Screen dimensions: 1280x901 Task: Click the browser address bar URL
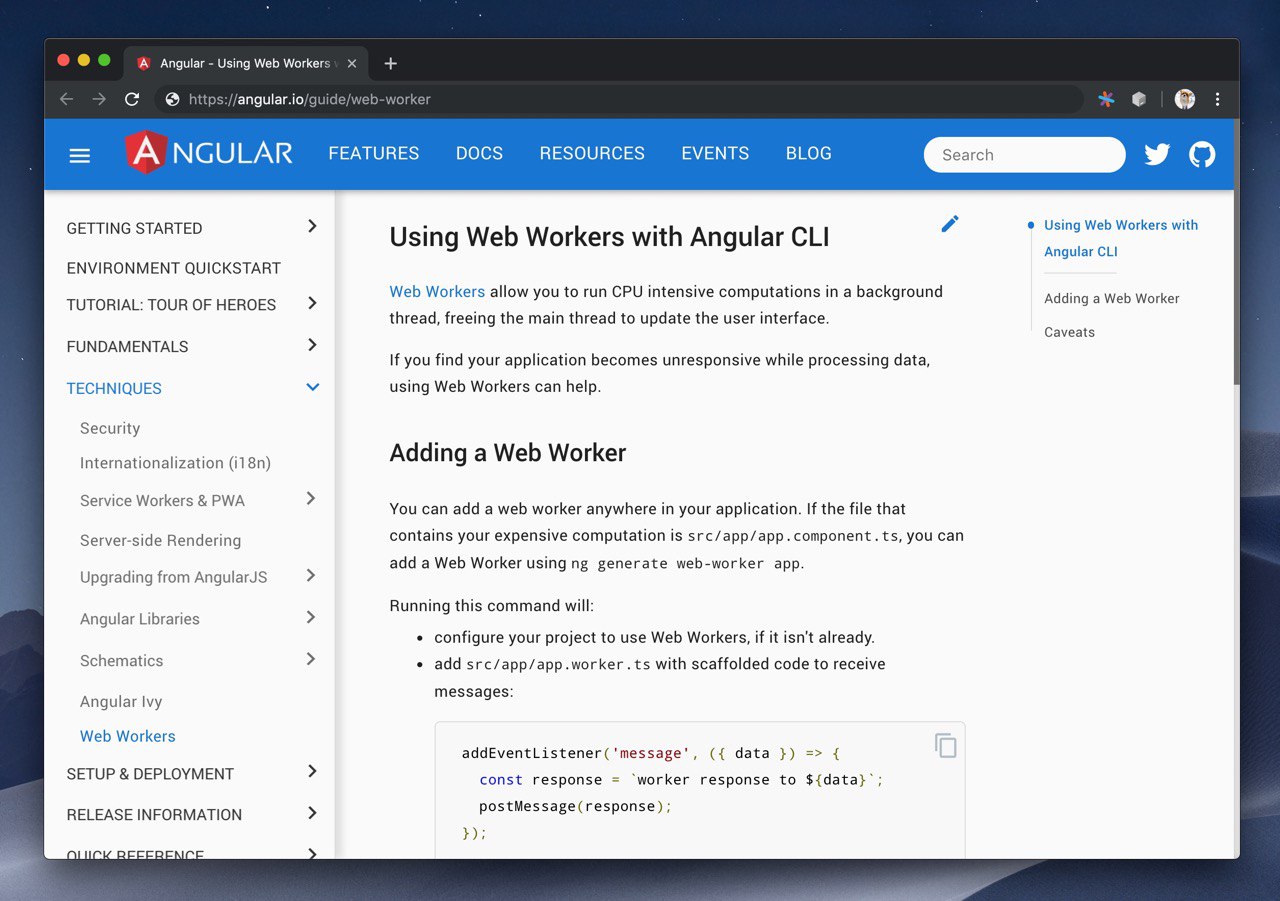tap(310, 99)
